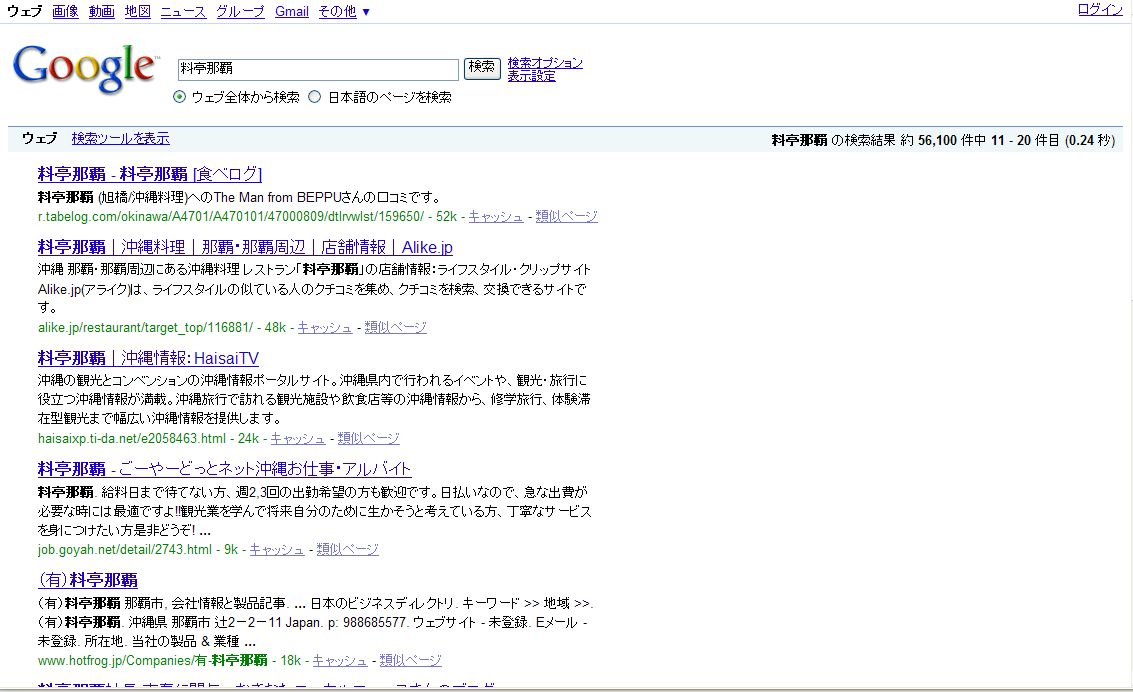Click the haisaixp.ti-da.net URL text
The width and height of the screenshot is (1133, 692).
pyautogui.click(x=132, y=438)
